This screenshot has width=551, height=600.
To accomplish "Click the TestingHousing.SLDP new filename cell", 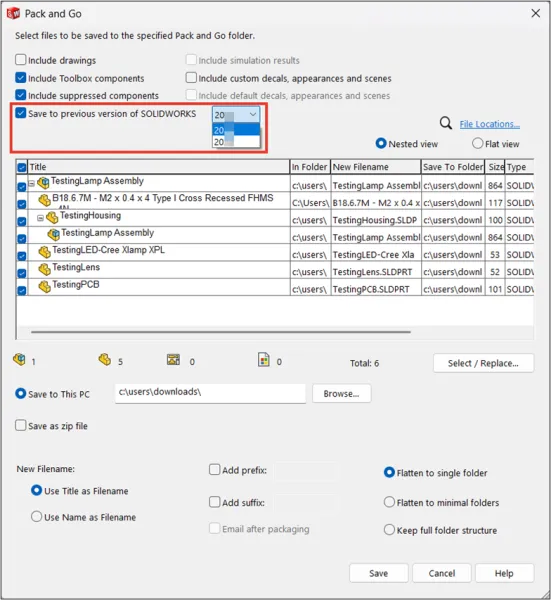I will click(x=375, y=220).
